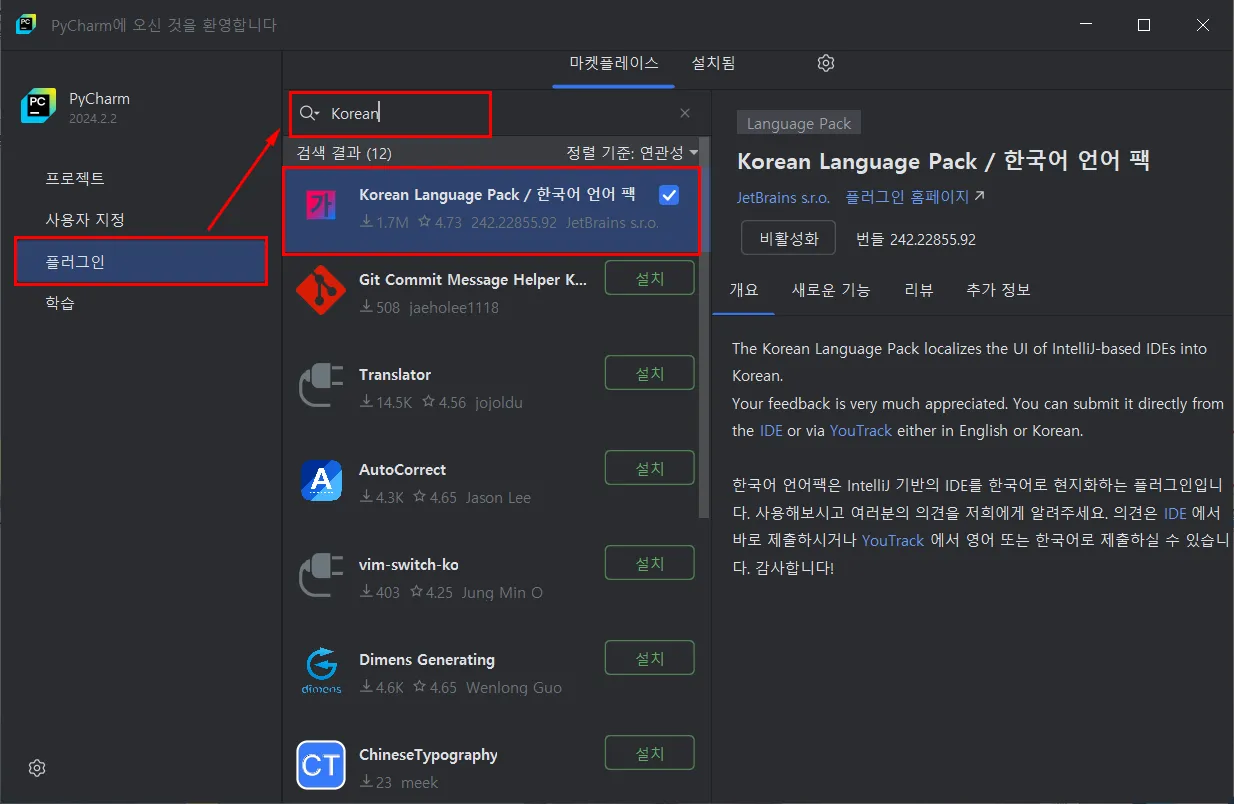
Task: Click the 4.3K downloads icon of AutoCorrect
Action: (366, 497)
